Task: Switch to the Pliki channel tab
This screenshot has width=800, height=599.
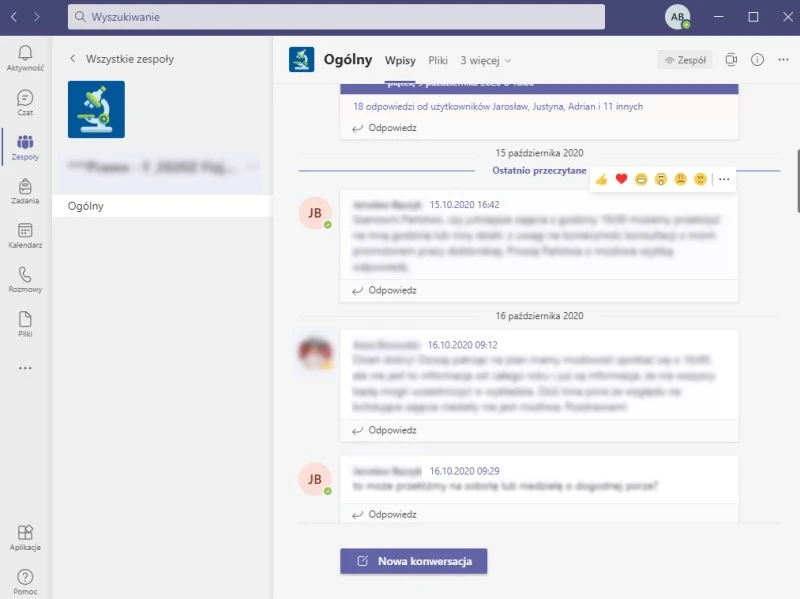Action: pos(438,60)
